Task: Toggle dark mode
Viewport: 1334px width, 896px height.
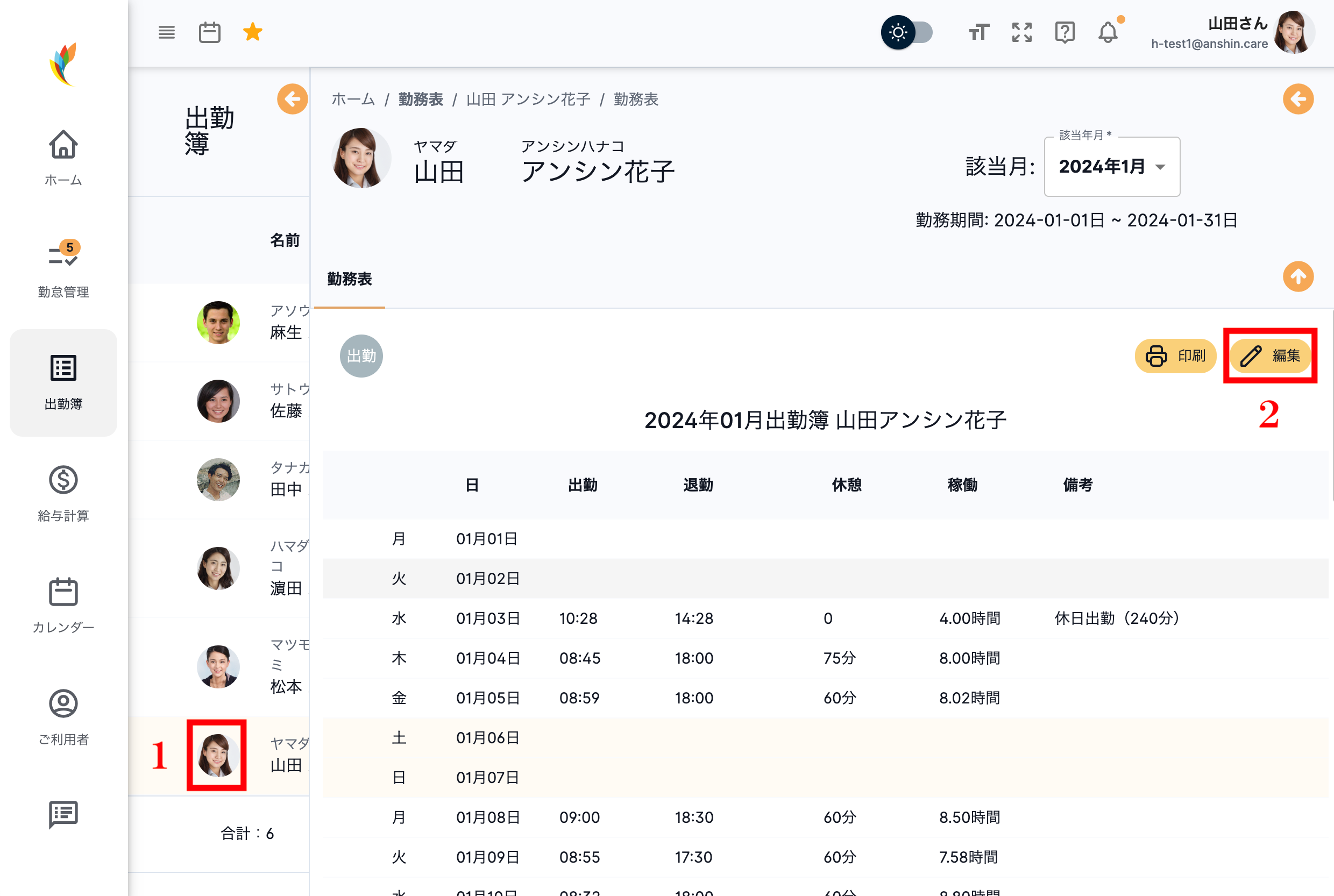Action: (x=907, y=33)
